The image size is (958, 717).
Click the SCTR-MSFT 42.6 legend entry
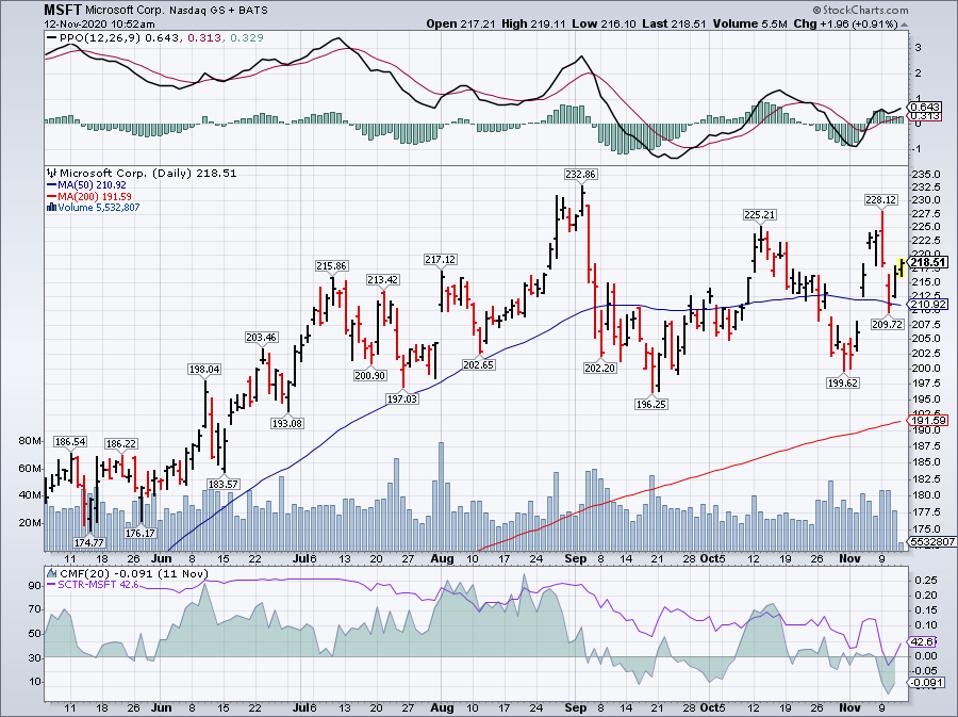click(x=98, y=584)
